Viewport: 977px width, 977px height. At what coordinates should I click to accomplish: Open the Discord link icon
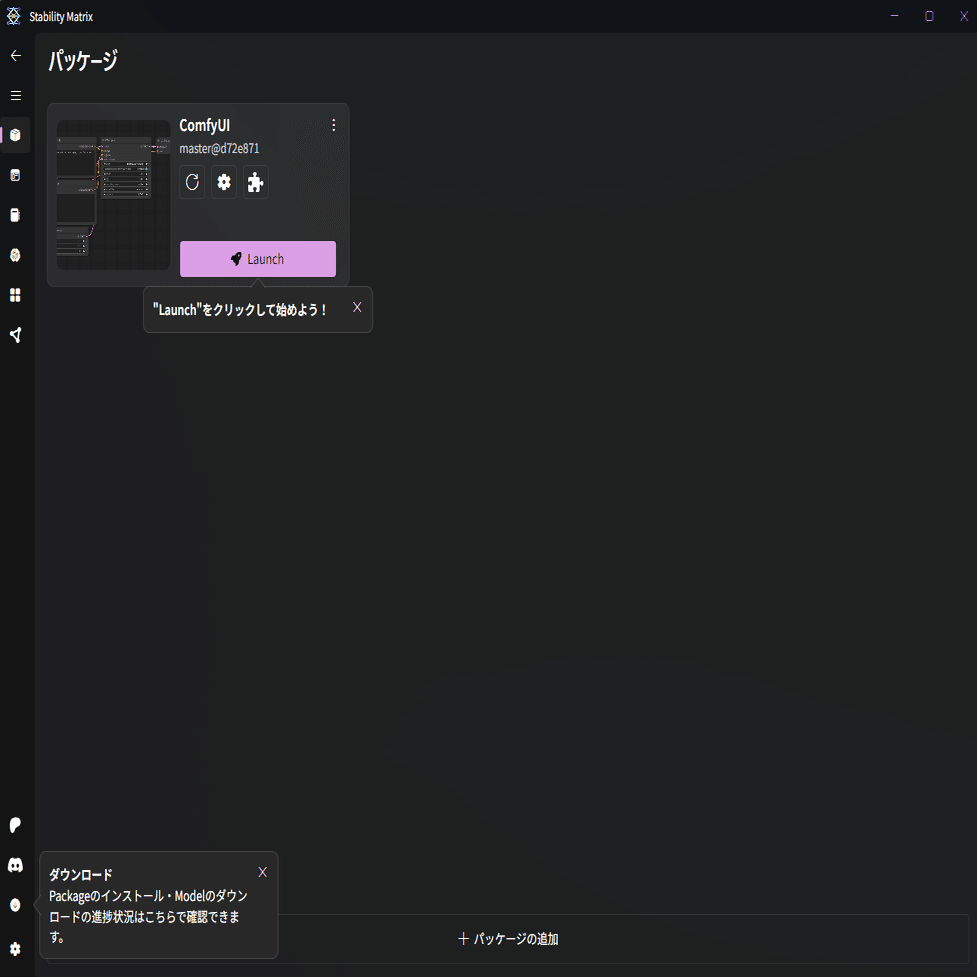(16, 865)
